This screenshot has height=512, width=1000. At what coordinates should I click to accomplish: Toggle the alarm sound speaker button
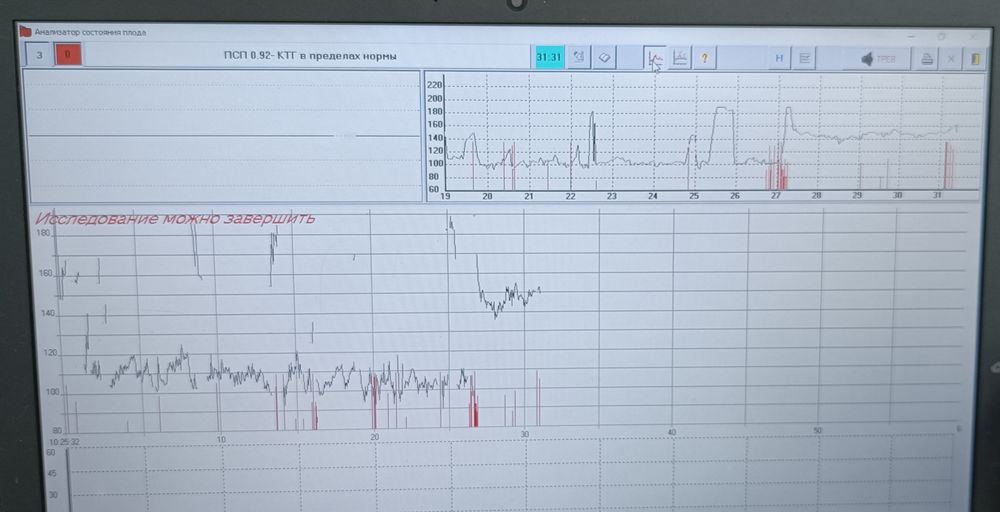pyautogui.click(x=878, y=59)
